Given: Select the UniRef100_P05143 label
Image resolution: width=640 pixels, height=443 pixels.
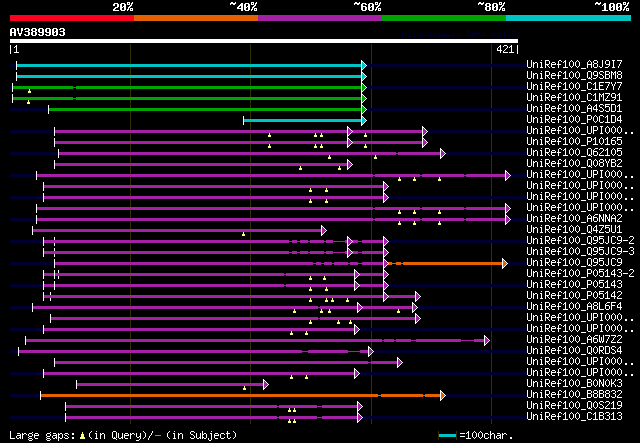Looking at the screenshot, I should 574,285.
